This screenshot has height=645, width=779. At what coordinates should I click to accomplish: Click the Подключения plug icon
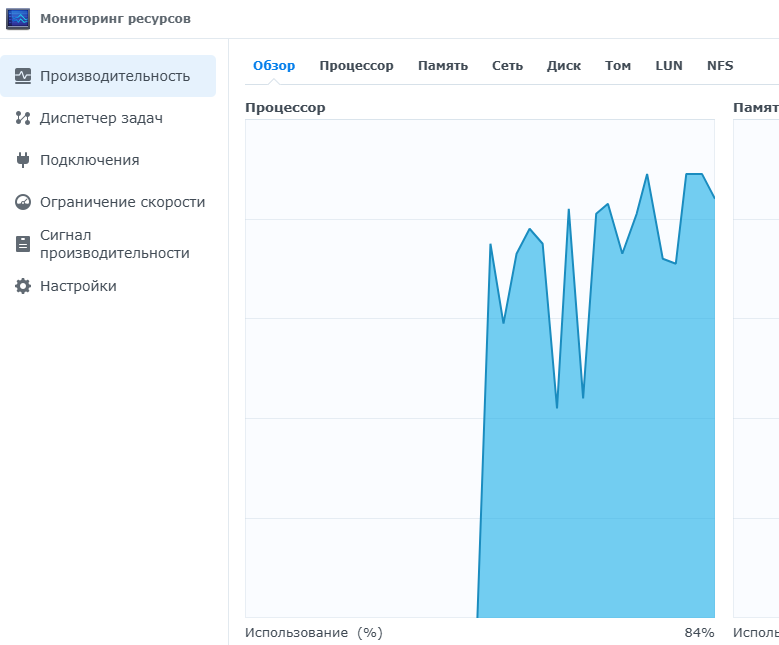click(23, 160)
